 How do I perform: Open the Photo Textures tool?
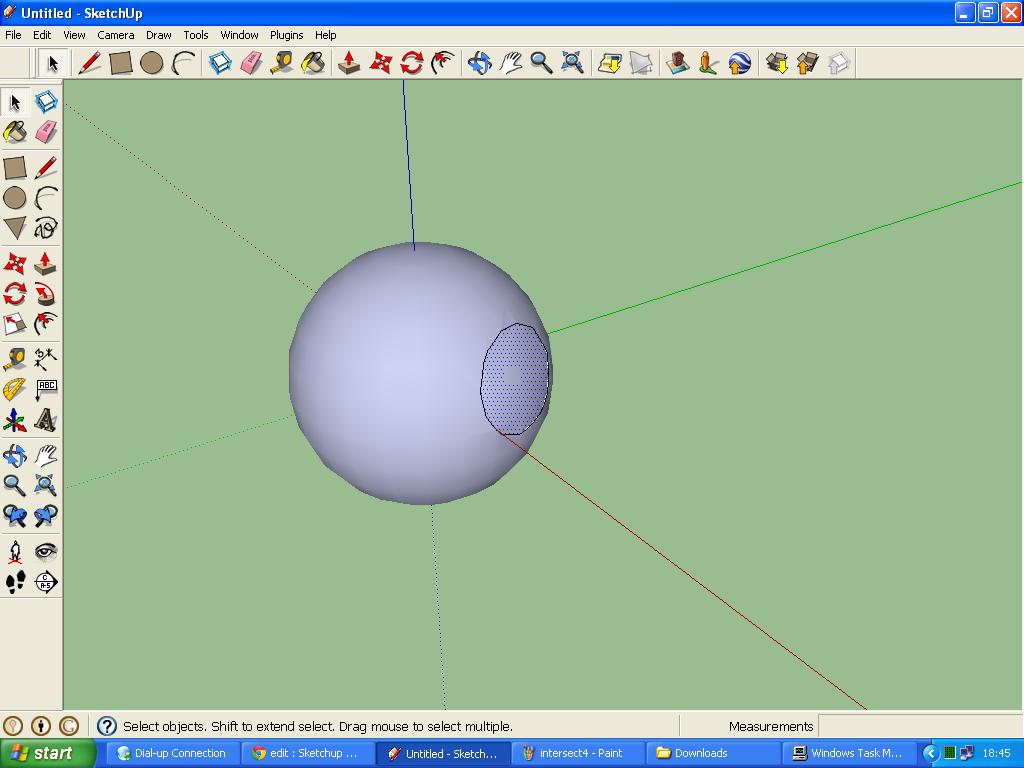[709, 63]
